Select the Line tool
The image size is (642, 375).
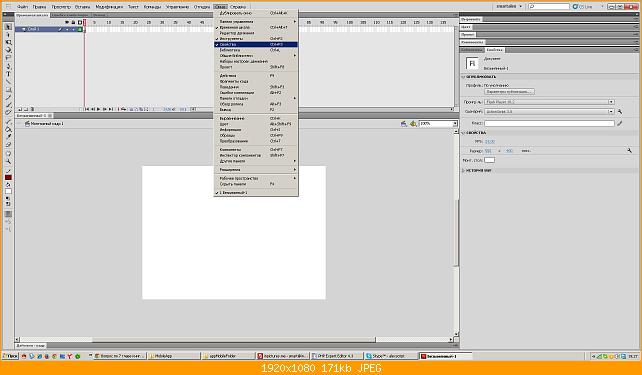(8, 82)
